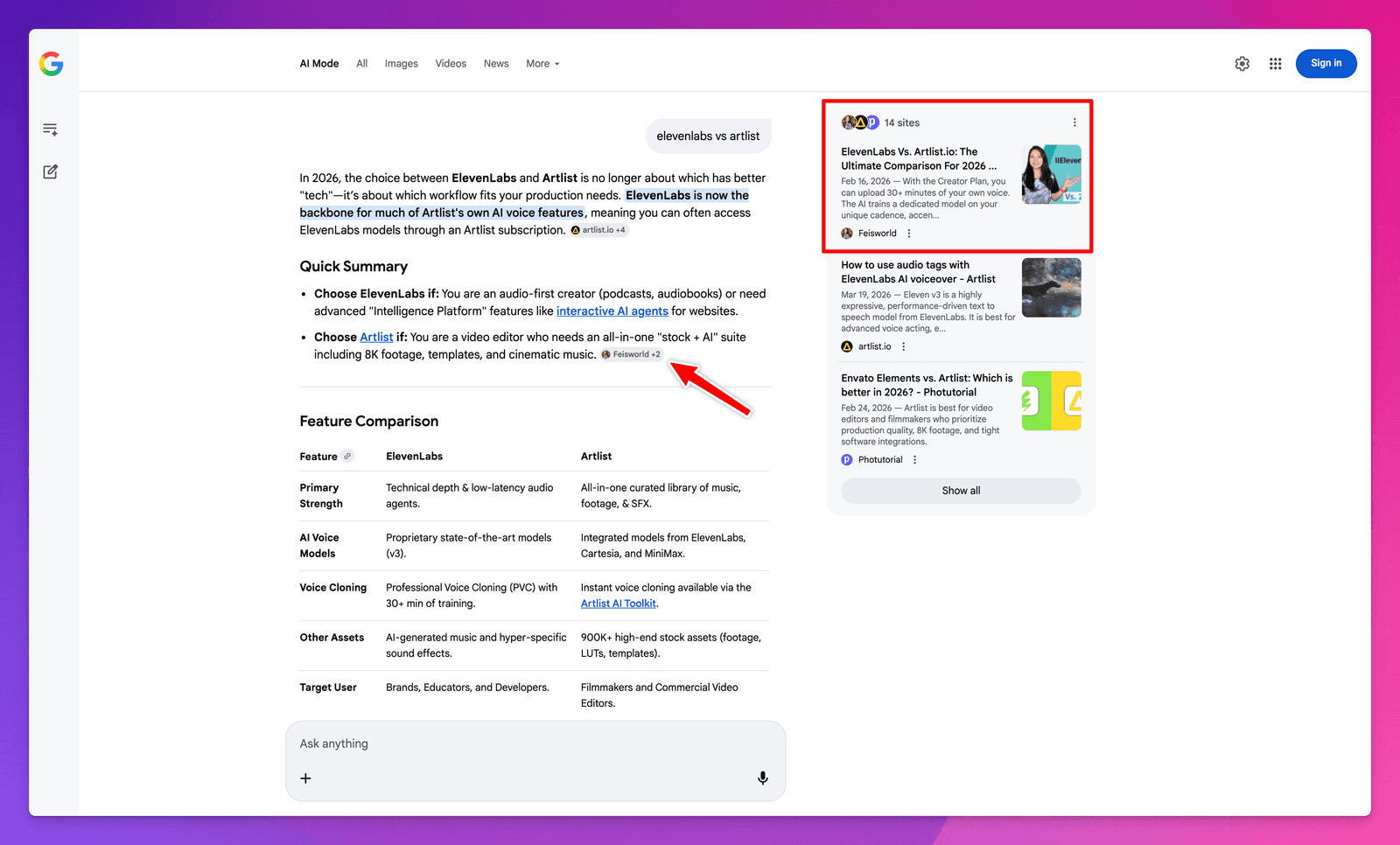The image size is (1400, 845).
Task: Switch to the Videos tab
Action: coord(451,64)
